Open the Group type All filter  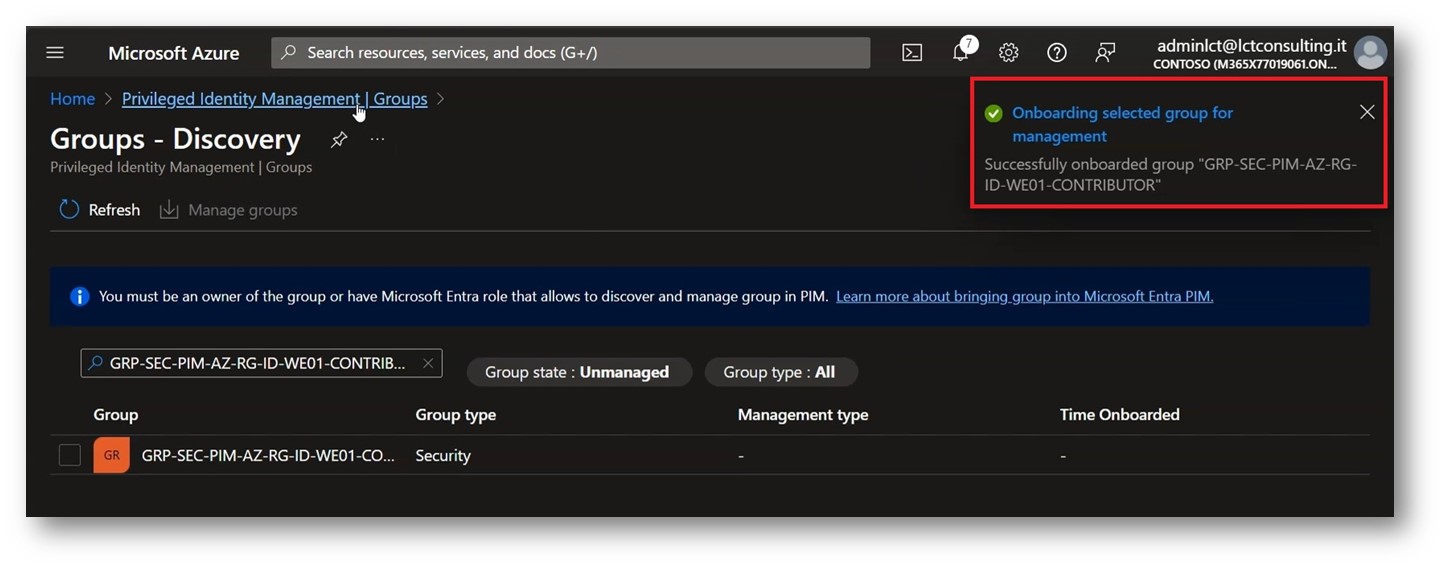pos(780,372)
